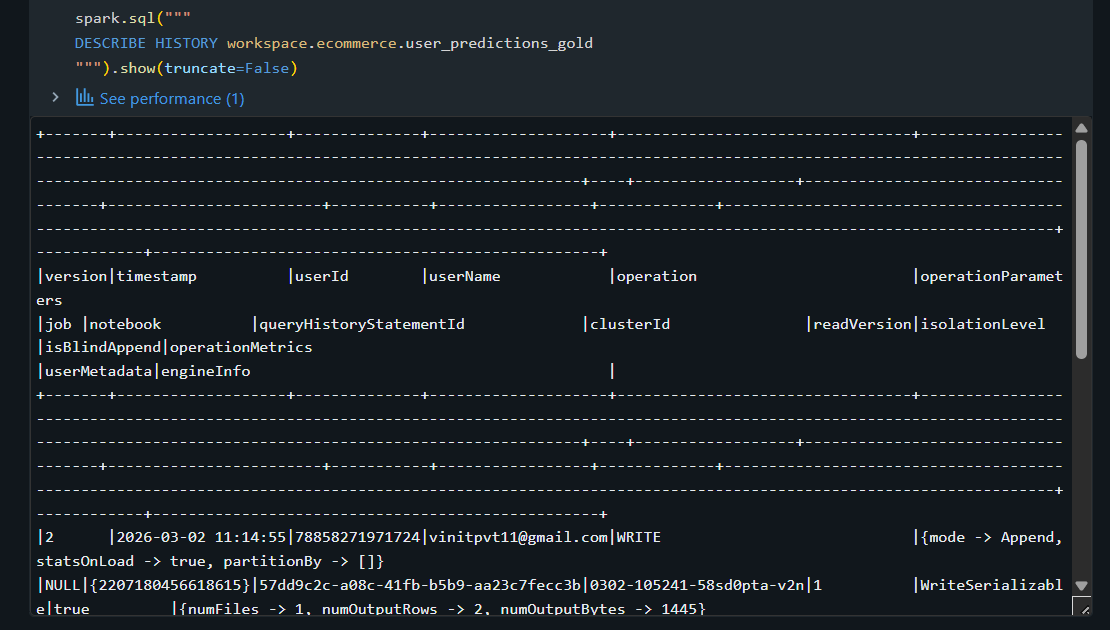Viewport: 1110px width, 630px height.
Task: Click the readVersion column header
Action: click(862, 324)
